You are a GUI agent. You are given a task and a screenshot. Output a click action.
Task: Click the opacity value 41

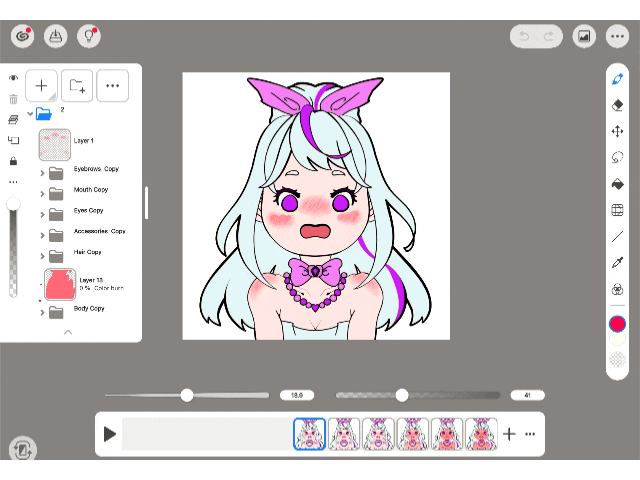pos(527,395)
